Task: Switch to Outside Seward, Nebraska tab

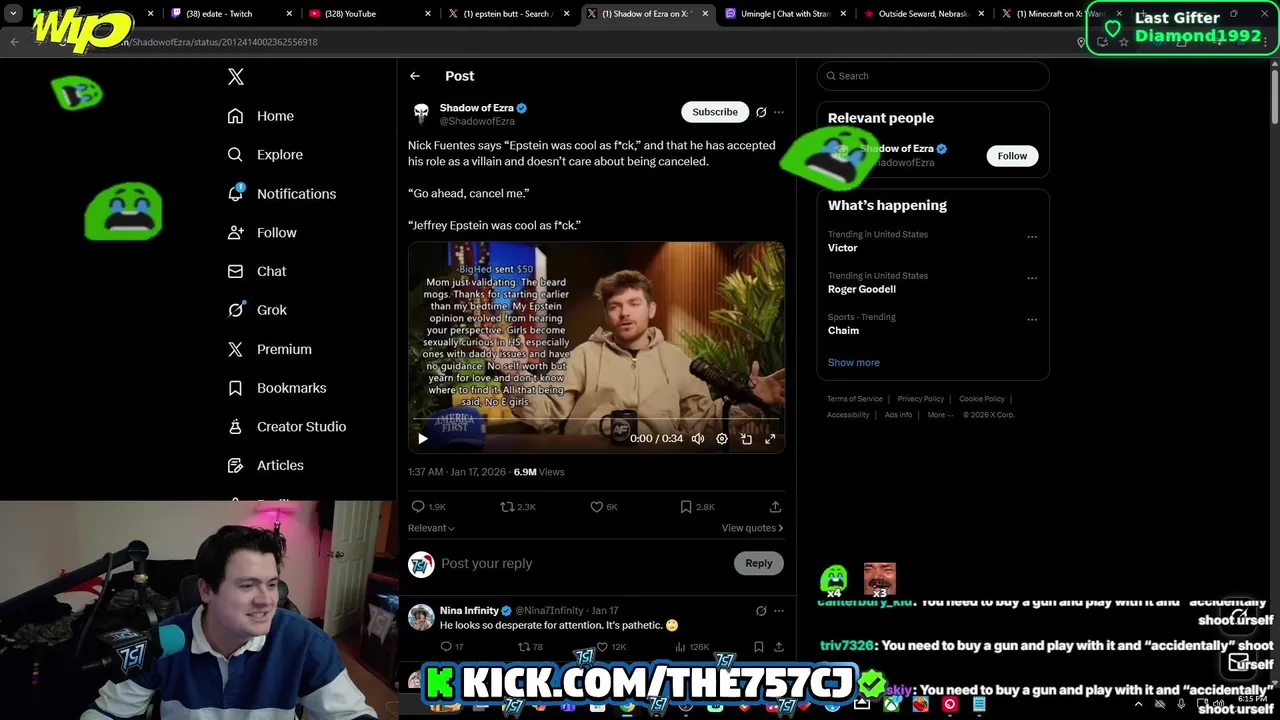Action: (925, 14)
